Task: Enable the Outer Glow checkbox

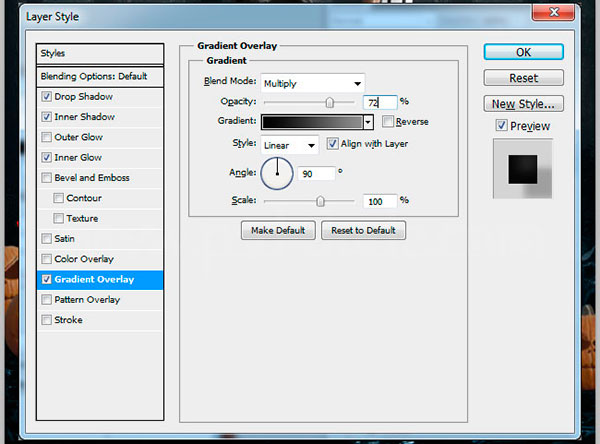Action: tap(46, 137)
